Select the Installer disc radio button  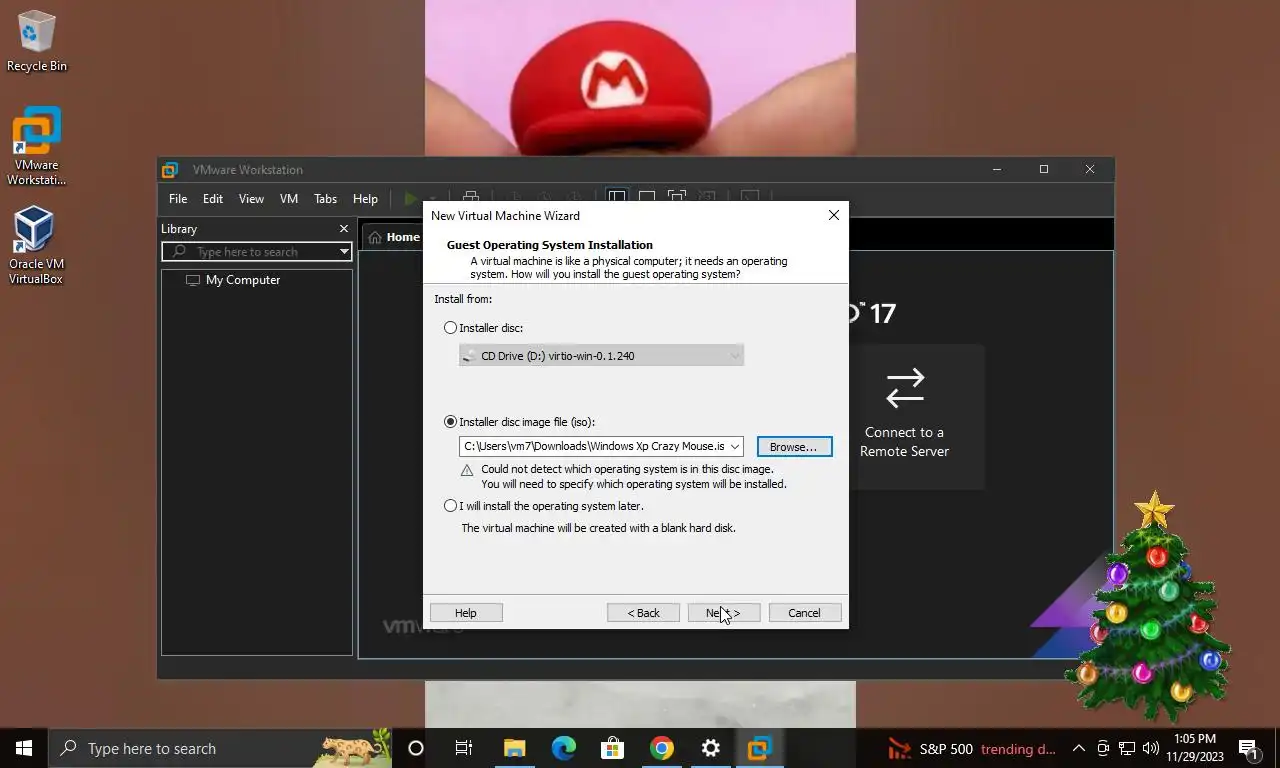click(x=450, y=328)
